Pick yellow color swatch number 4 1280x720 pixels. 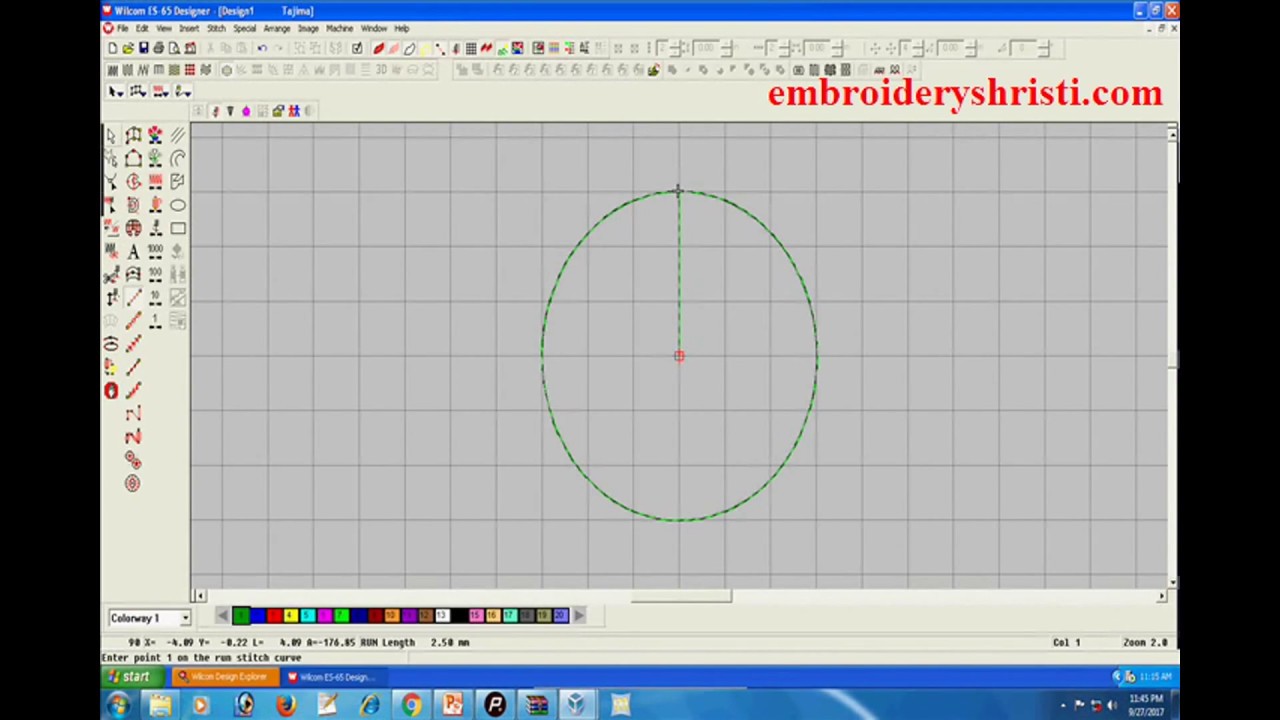point(290,615)
